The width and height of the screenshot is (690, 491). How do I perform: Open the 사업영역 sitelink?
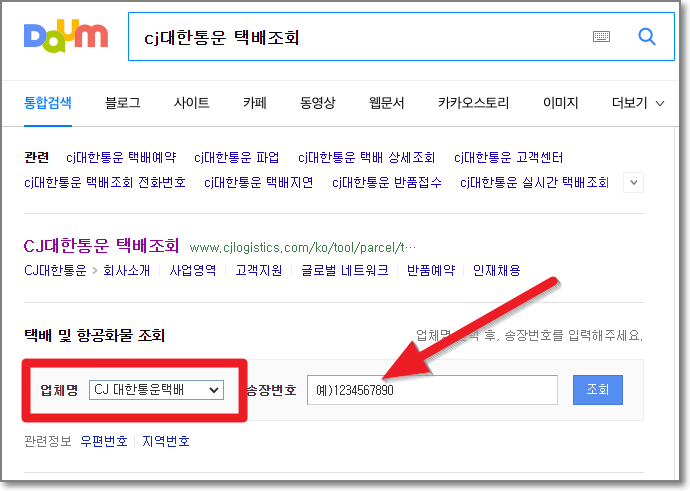(x=193, y=270)
